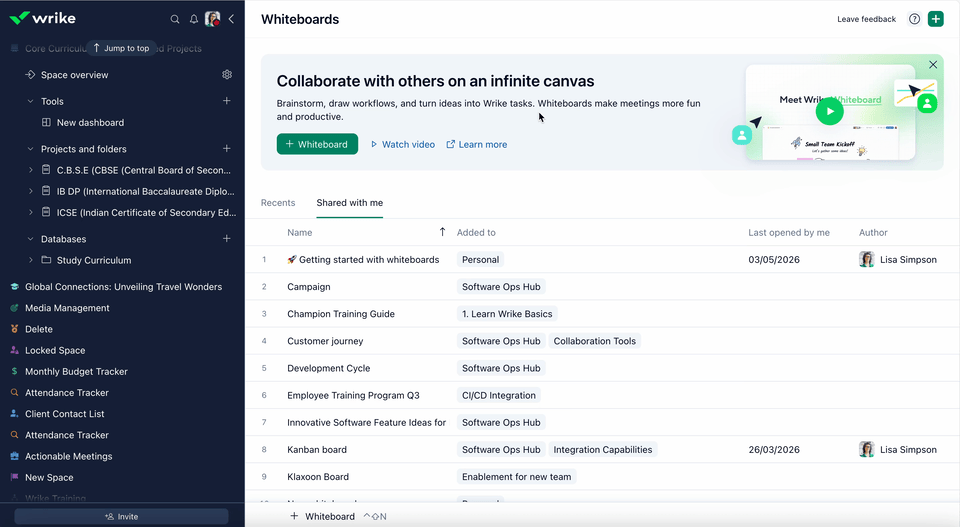This screenshot has width=960, height=527.
Task: Click the New dashboard icon
Action: pyautogui.click(x=46, y=122)
